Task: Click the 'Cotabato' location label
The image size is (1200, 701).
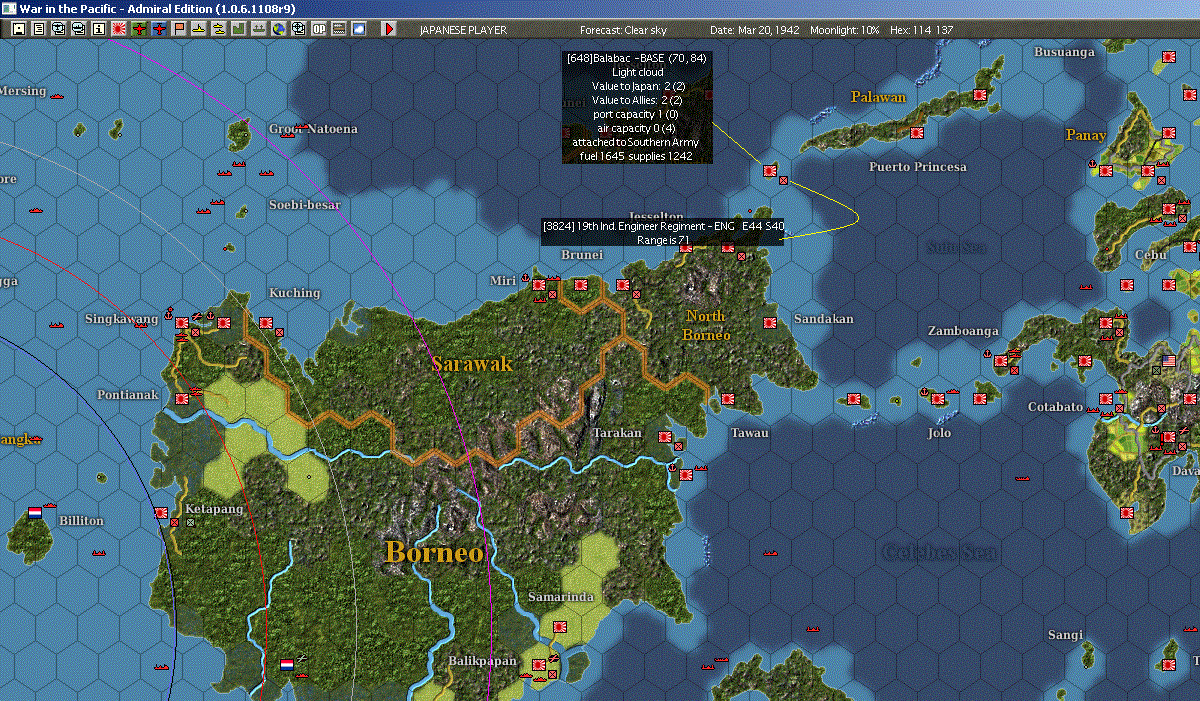Action: click(x=1055, y=407)
